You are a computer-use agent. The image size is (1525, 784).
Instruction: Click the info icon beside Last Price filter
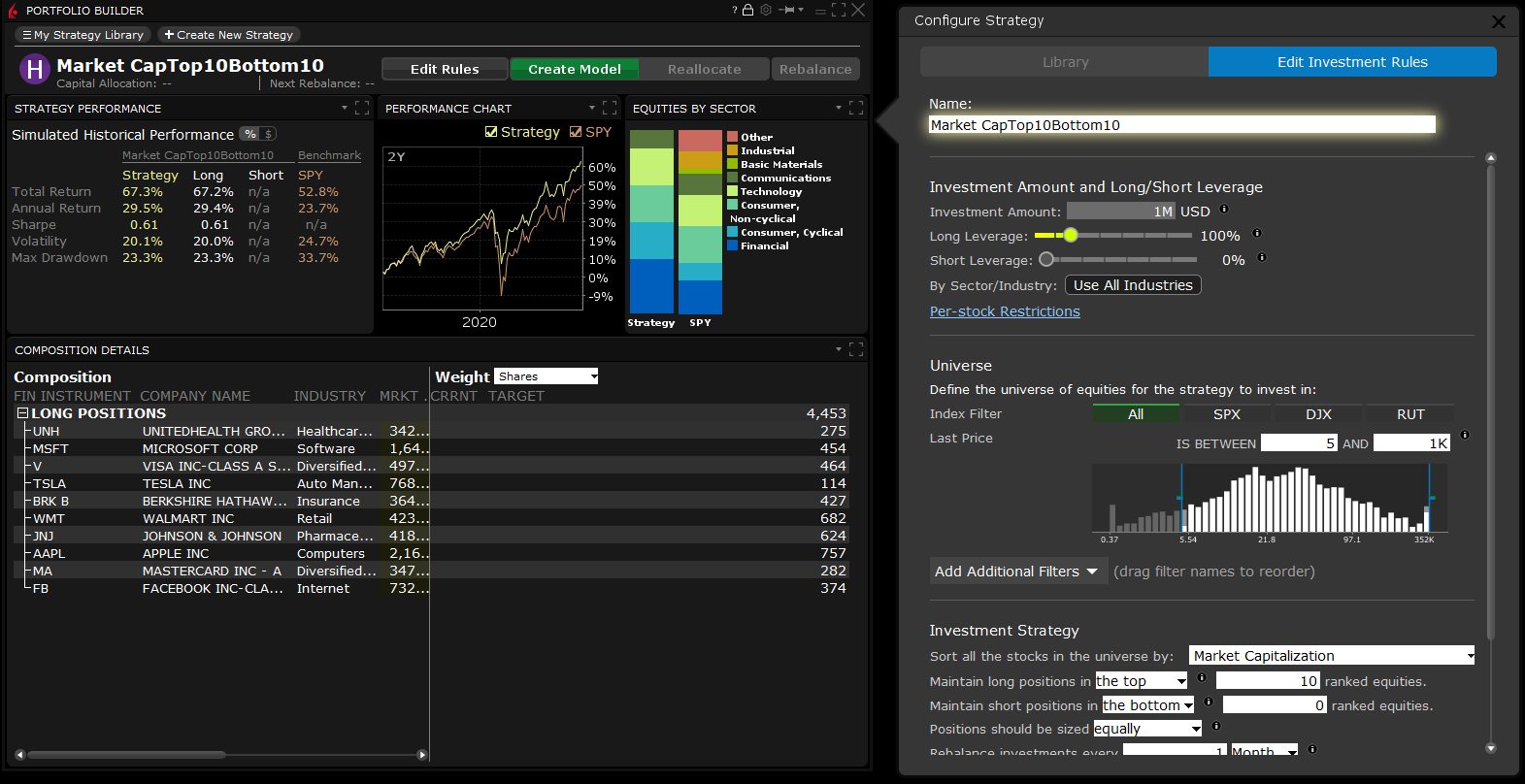point(1465,435)
